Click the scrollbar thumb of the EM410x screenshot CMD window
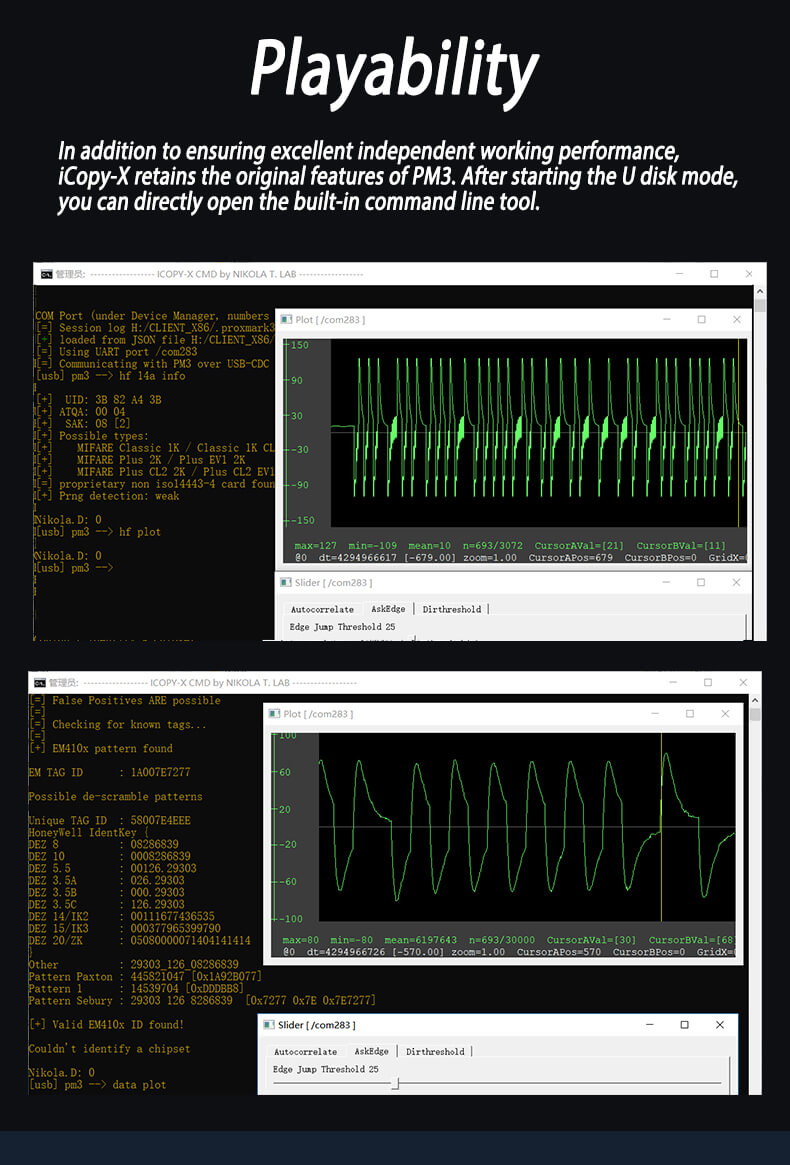Screen dimensions: 790x1165 755,714
